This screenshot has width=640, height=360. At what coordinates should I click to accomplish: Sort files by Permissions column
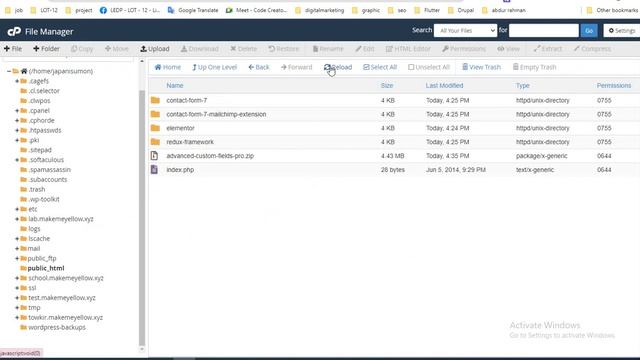coord(614,85)
